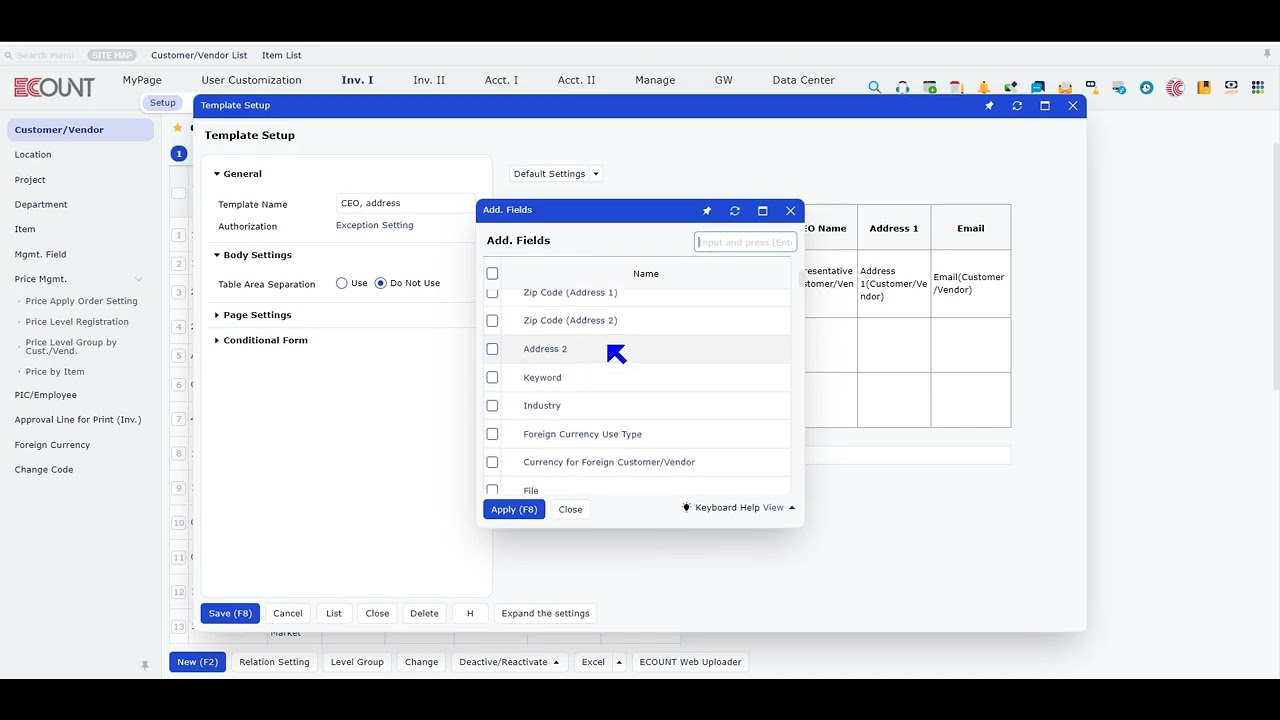Expand the Conditional Form section
The height and width of the screenshot is (720, 1280).
[x=217, y=341]
